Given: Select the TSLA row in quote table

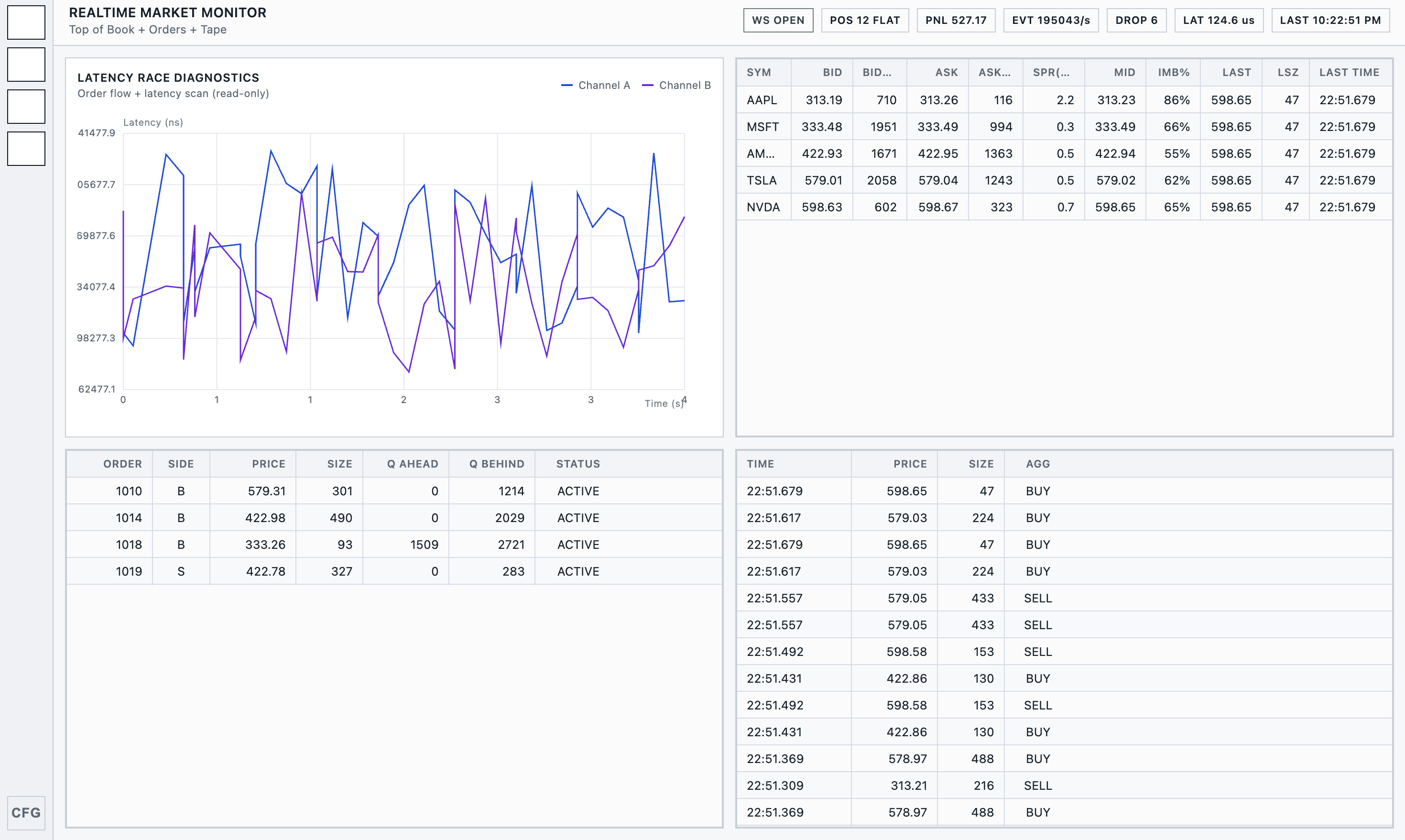Looking at the screenshot, I should [x=1064, y=181].
